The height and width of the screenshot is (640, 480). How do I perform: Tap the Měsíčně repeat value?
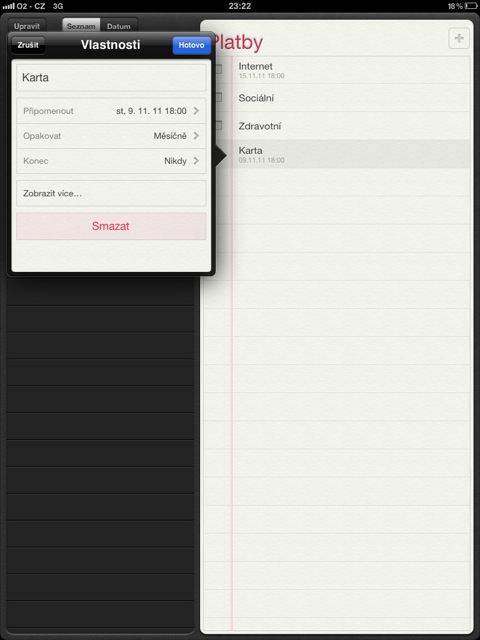point(170,136)
